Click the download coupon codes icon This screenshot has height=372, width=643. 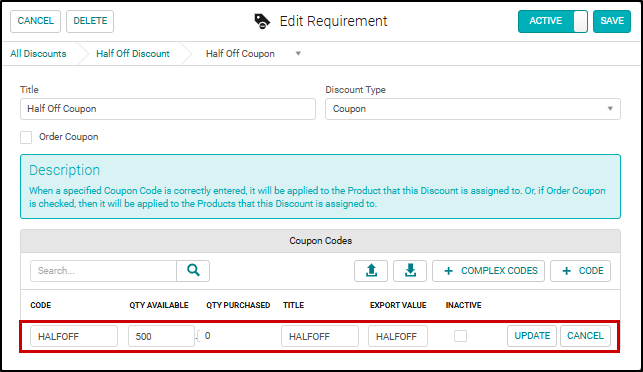410,271
